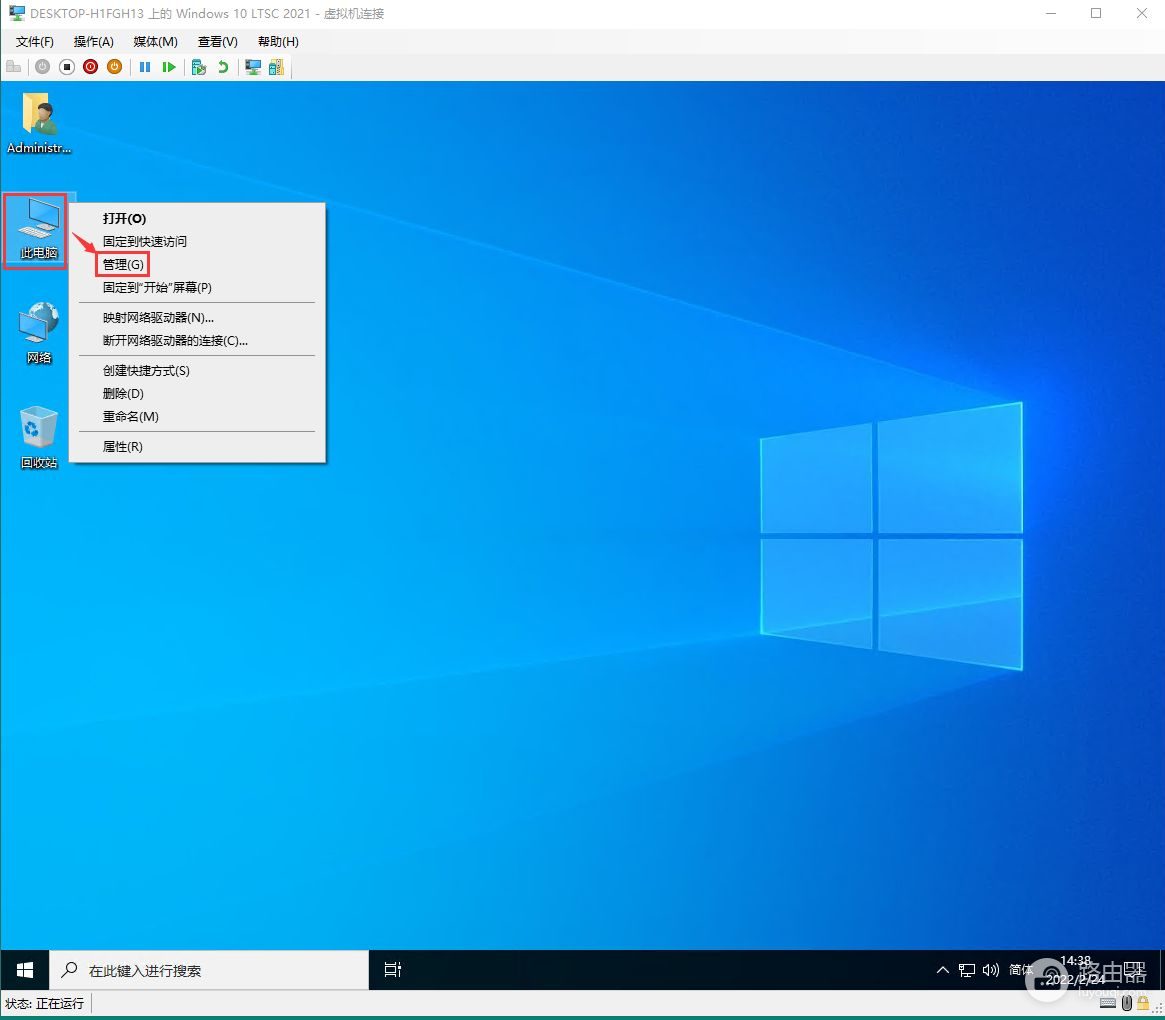Click the Pause virtual machine icon
This screenshot has height=1020, width=1165.
pyautogui.click(x=145, y=67)
